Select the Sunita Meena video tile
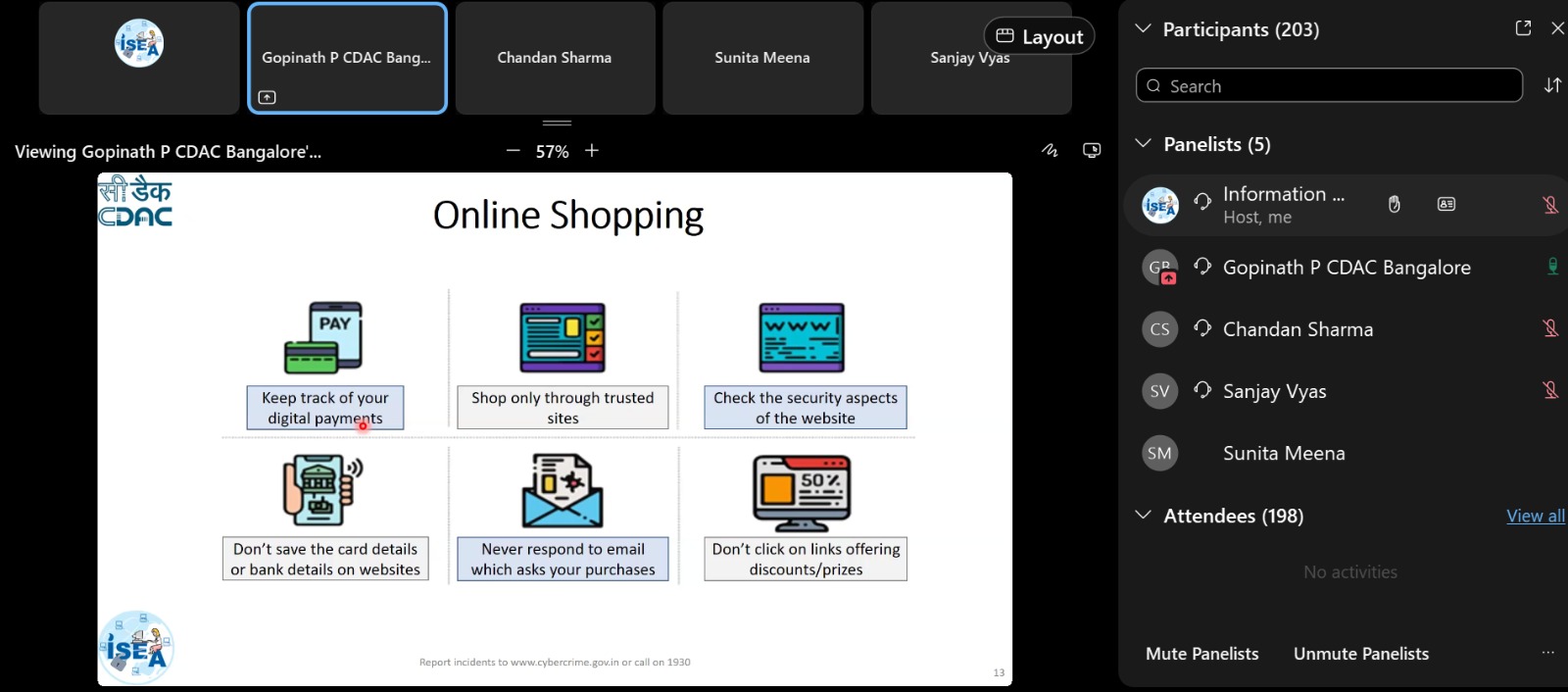 coord(762,58)
